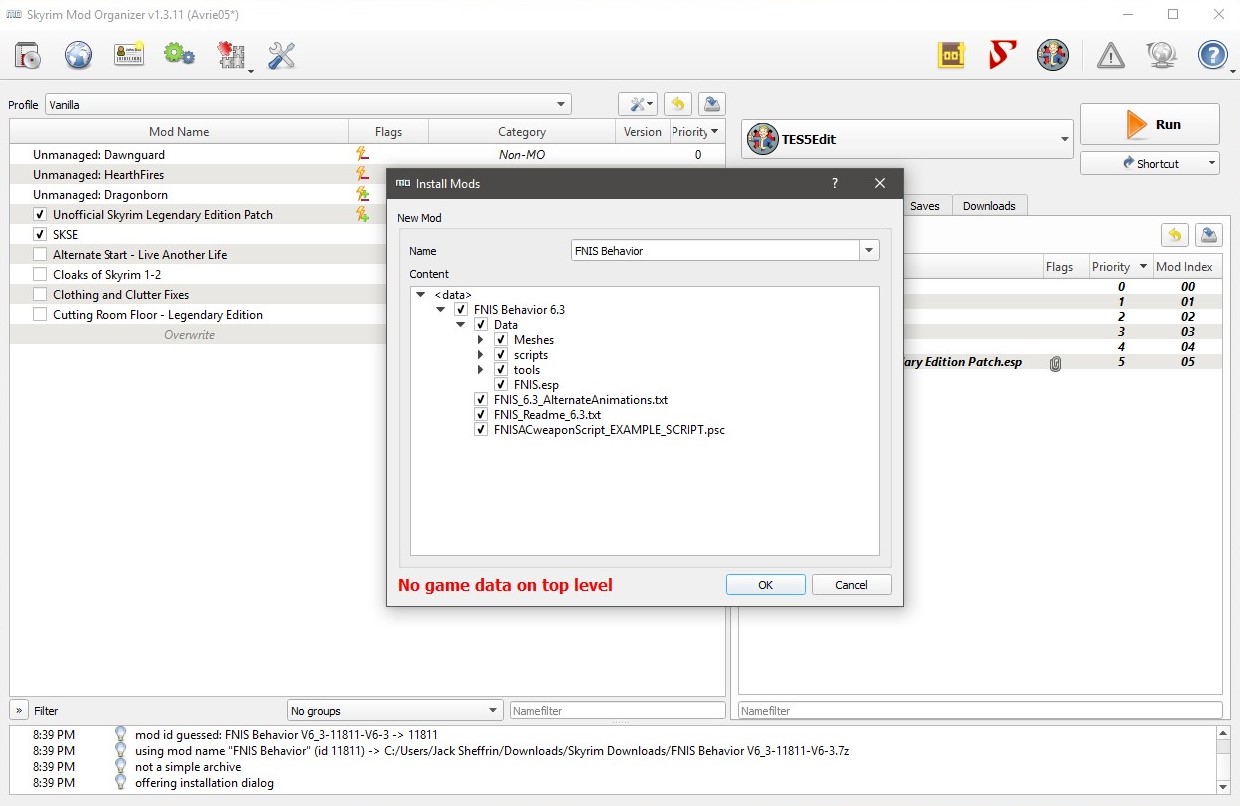Image resolution: width=1240 pixels, height=806 pixels.
Task: Click the Dawnguard flag lightning icon
Action: (x=362, y=154)
